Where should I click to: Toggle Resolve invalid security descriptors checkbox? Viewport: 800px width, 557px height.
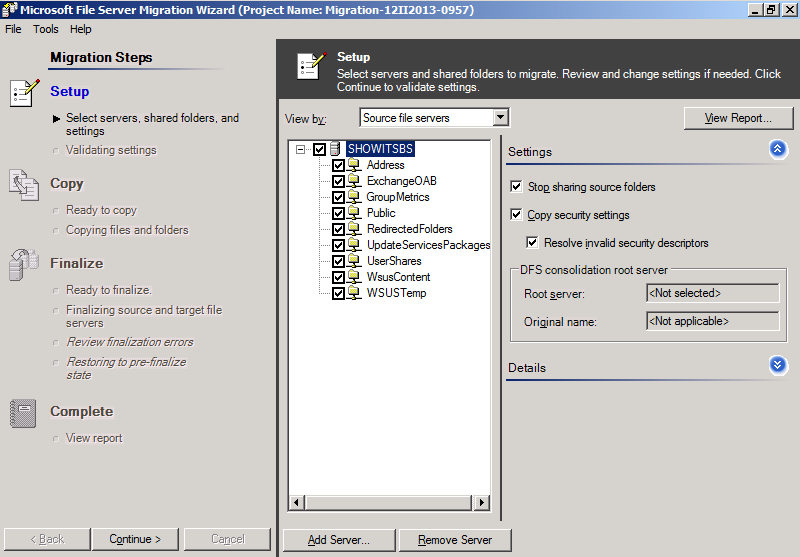[x=532, y=243]
